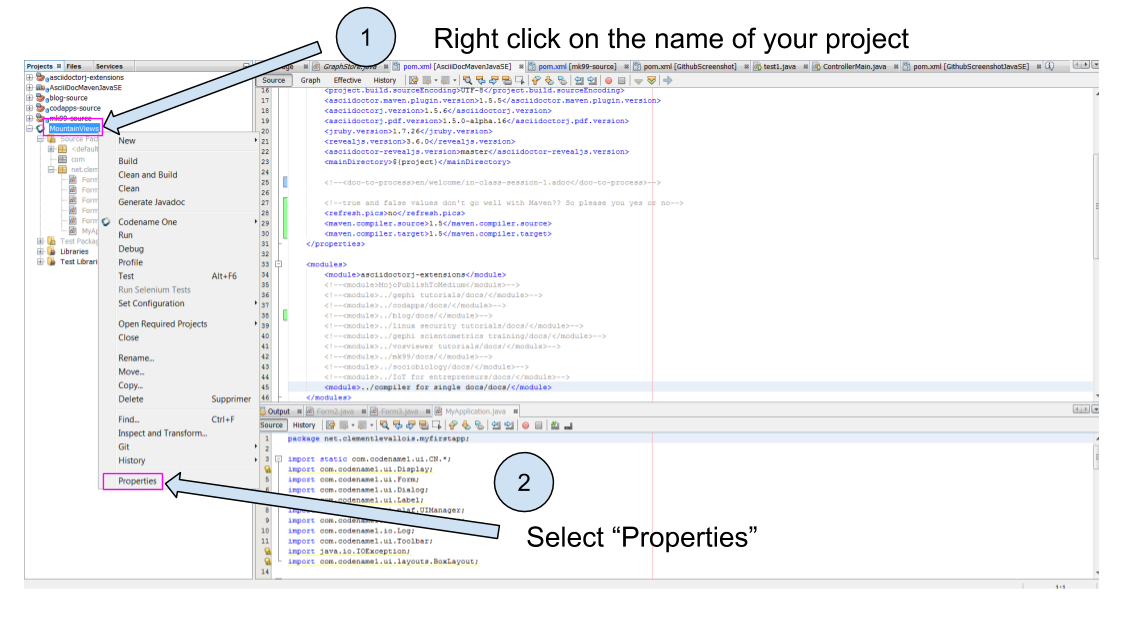Close the MyApplication.java tab
Image resolution: width=1123 pixels, height=638 pixels.
[515, 411]
